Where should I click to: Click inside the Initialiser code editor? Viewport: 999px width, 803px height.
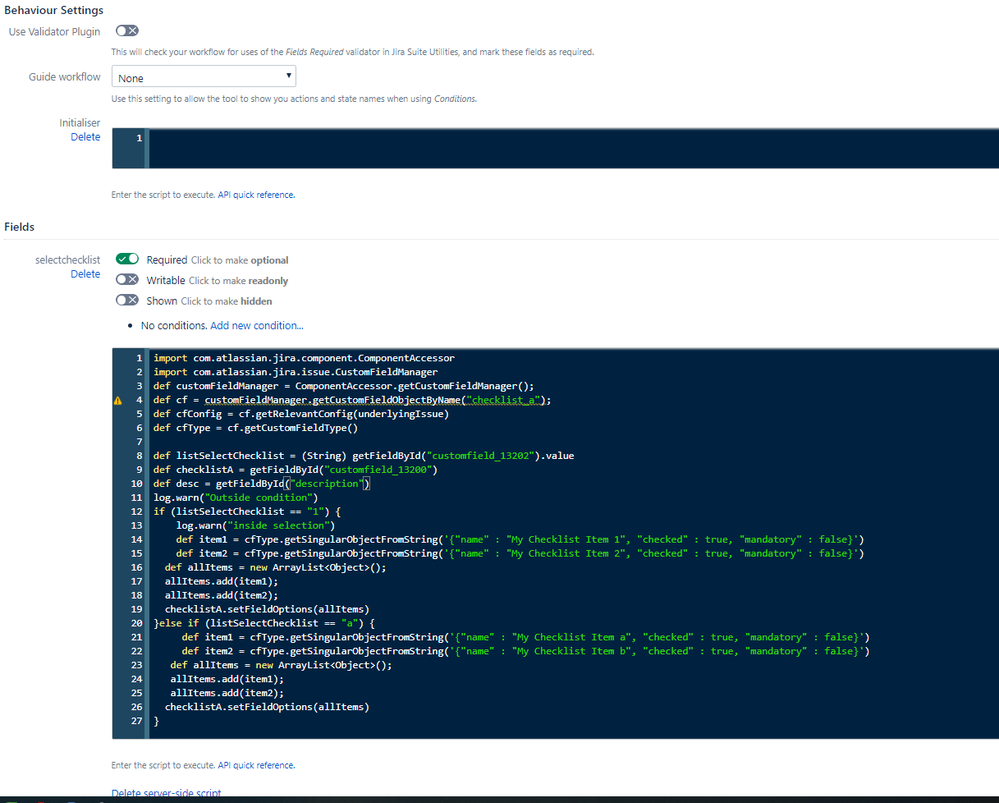[x=573, y=148]
